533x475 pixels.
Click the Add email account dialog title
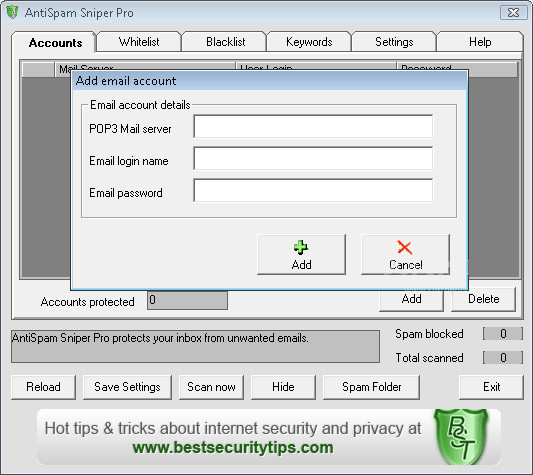pyautogui.click(x=126, y=81)
